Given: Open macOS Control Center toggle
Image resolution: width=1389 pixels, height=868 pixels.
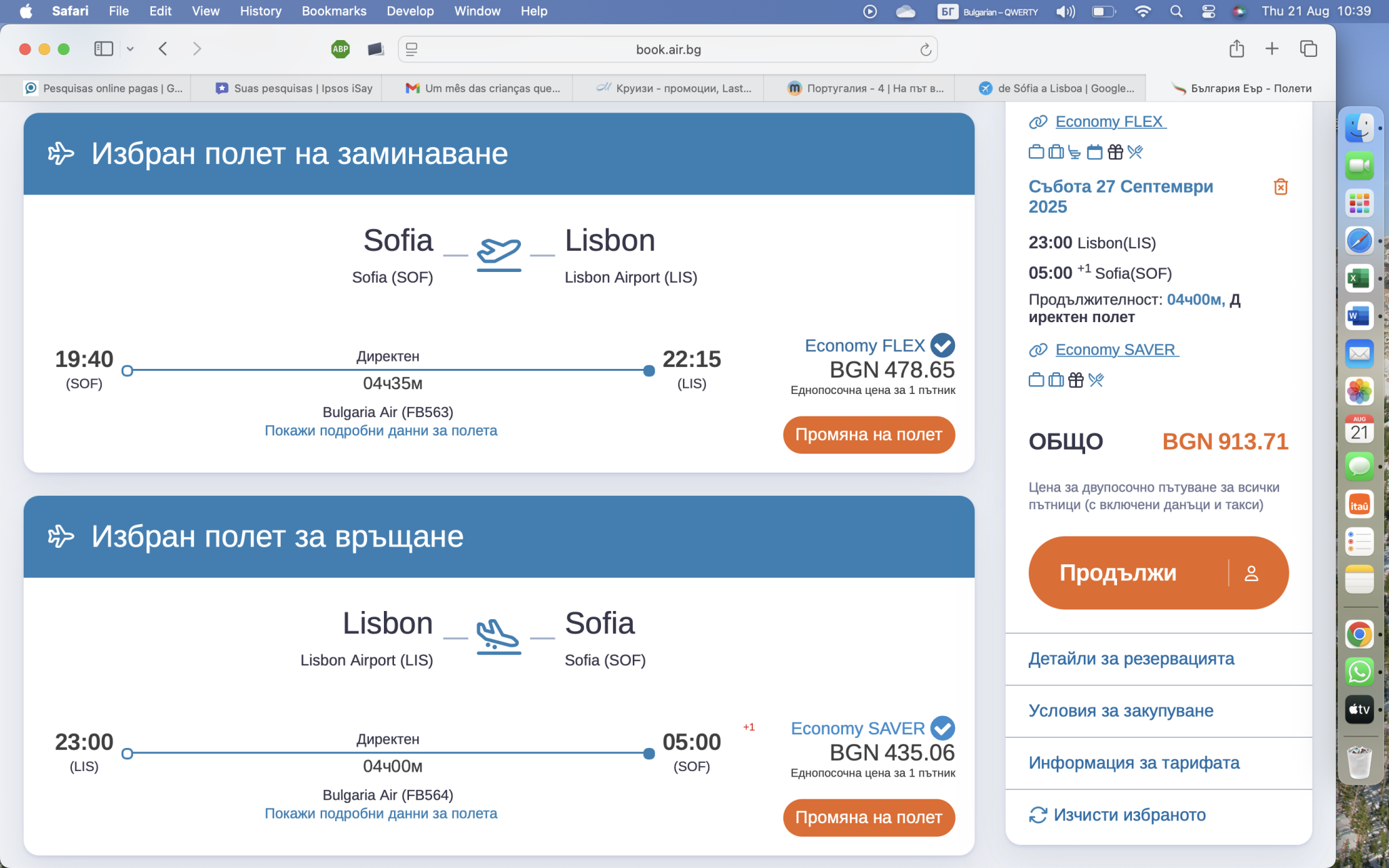Looking at the screenshot, I should click(x=1208, y=12).
